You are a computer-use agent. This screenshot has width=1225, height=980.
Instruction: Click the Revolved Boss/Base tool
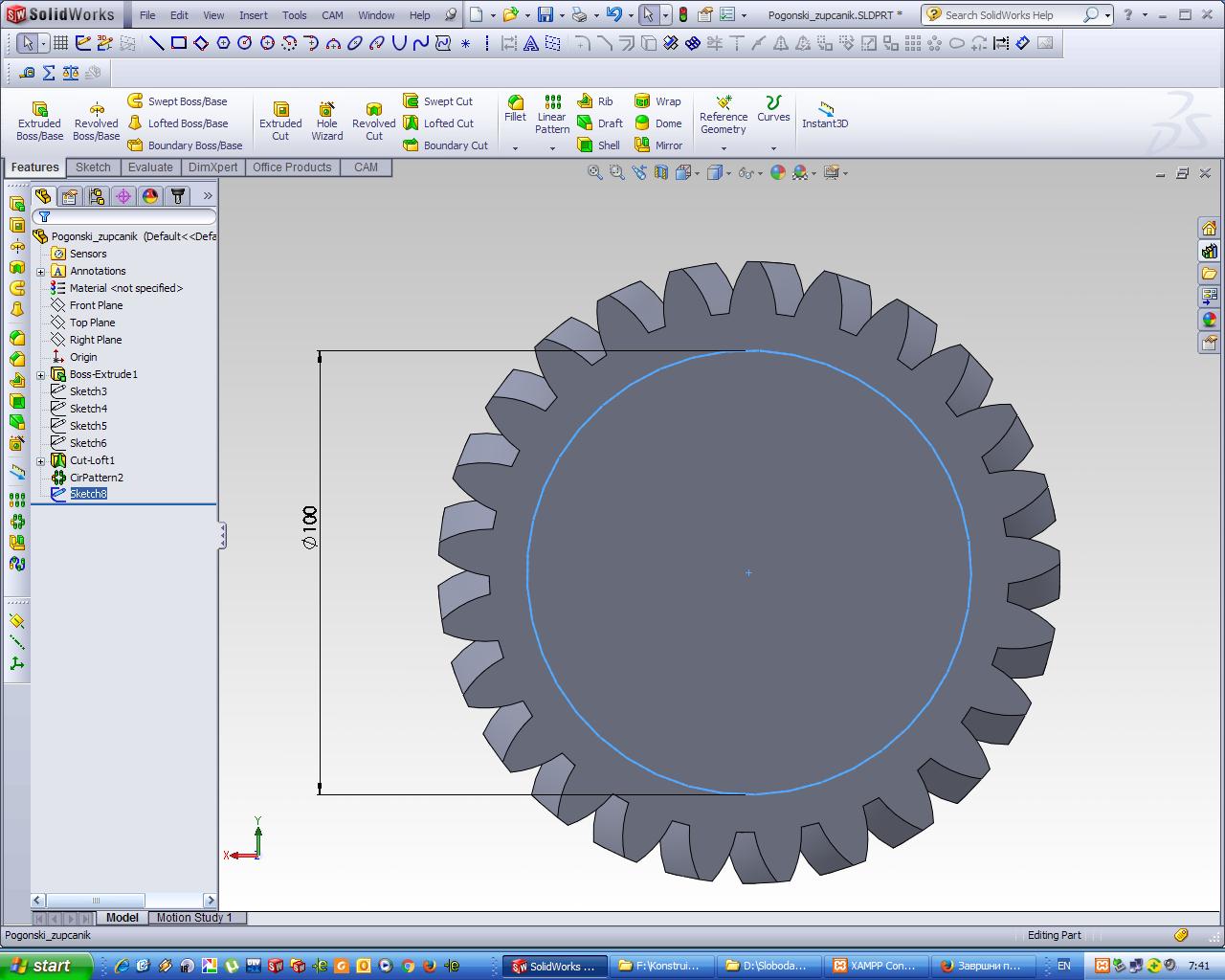click(x=96, y=122)
